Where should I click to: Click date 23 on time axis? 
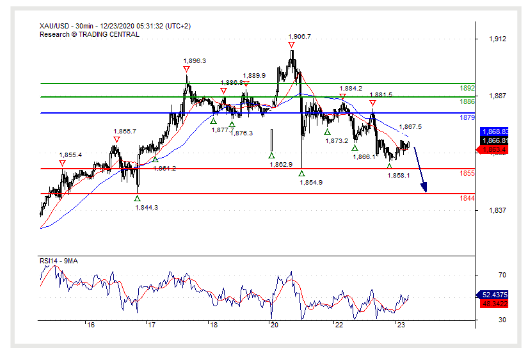tap(400, 325)
